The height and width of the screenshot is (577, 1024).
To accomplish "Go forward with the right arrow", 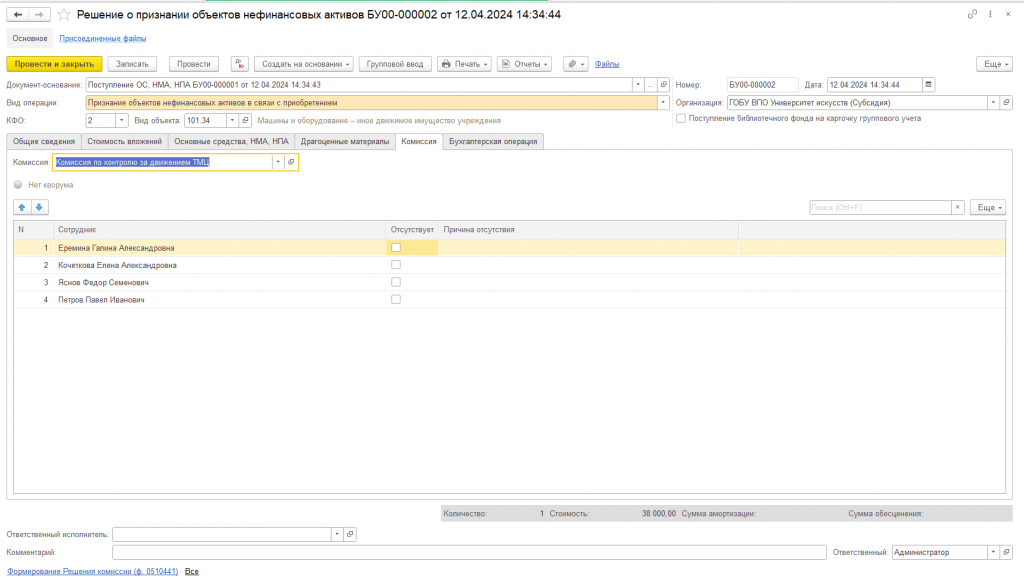I will coord(39,14).
